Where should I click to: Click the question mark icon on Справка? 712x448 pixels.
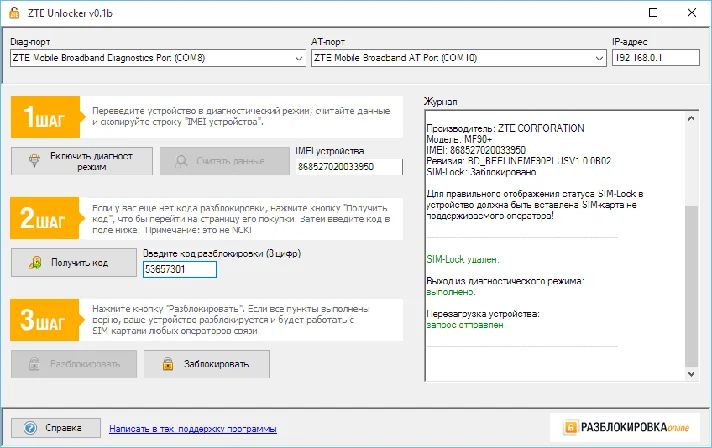30,428
